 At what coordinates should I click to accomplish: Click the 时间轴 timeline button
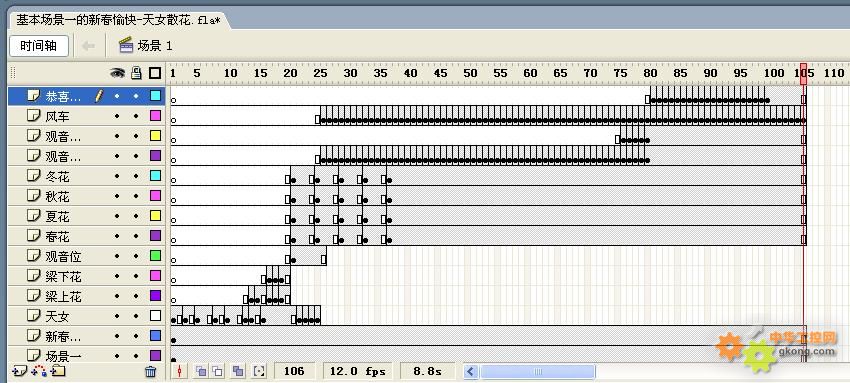pos(38,46)
